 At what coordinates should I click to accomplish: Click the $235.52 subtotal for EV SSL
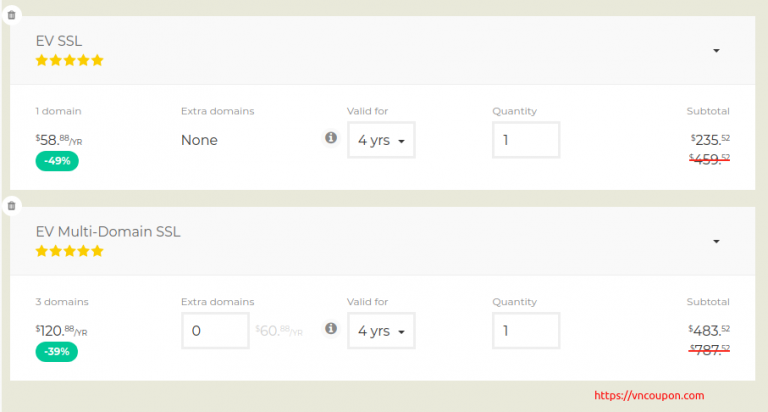(x=710, y=140)
